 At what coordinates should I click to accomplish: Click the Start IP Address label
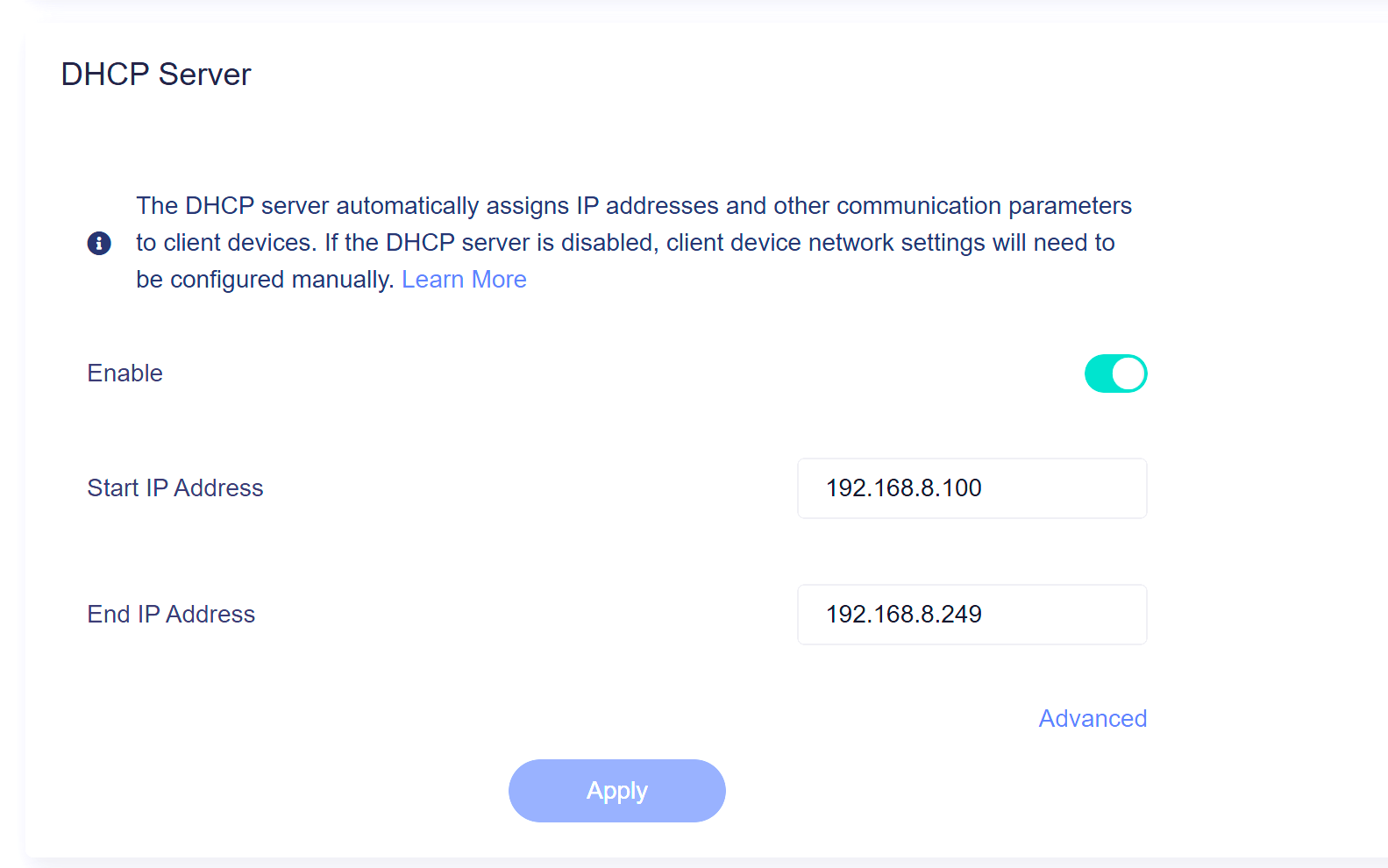point(175,488)
